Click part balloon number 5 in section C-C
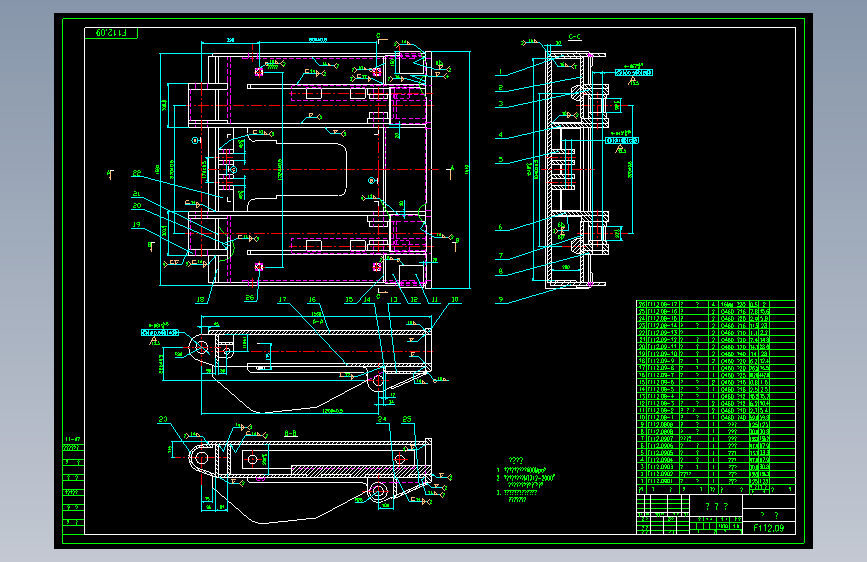The height and width of the screenshot is (562, 867). (x=501, y=160)
